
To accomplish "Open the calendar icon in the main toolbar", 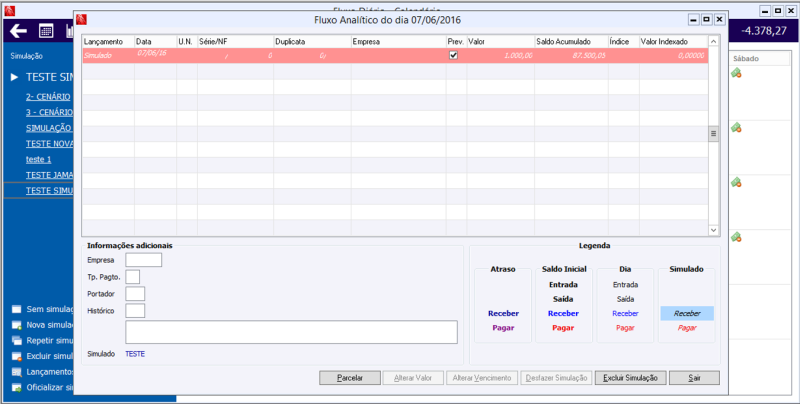I will click(x=46, y=31).
